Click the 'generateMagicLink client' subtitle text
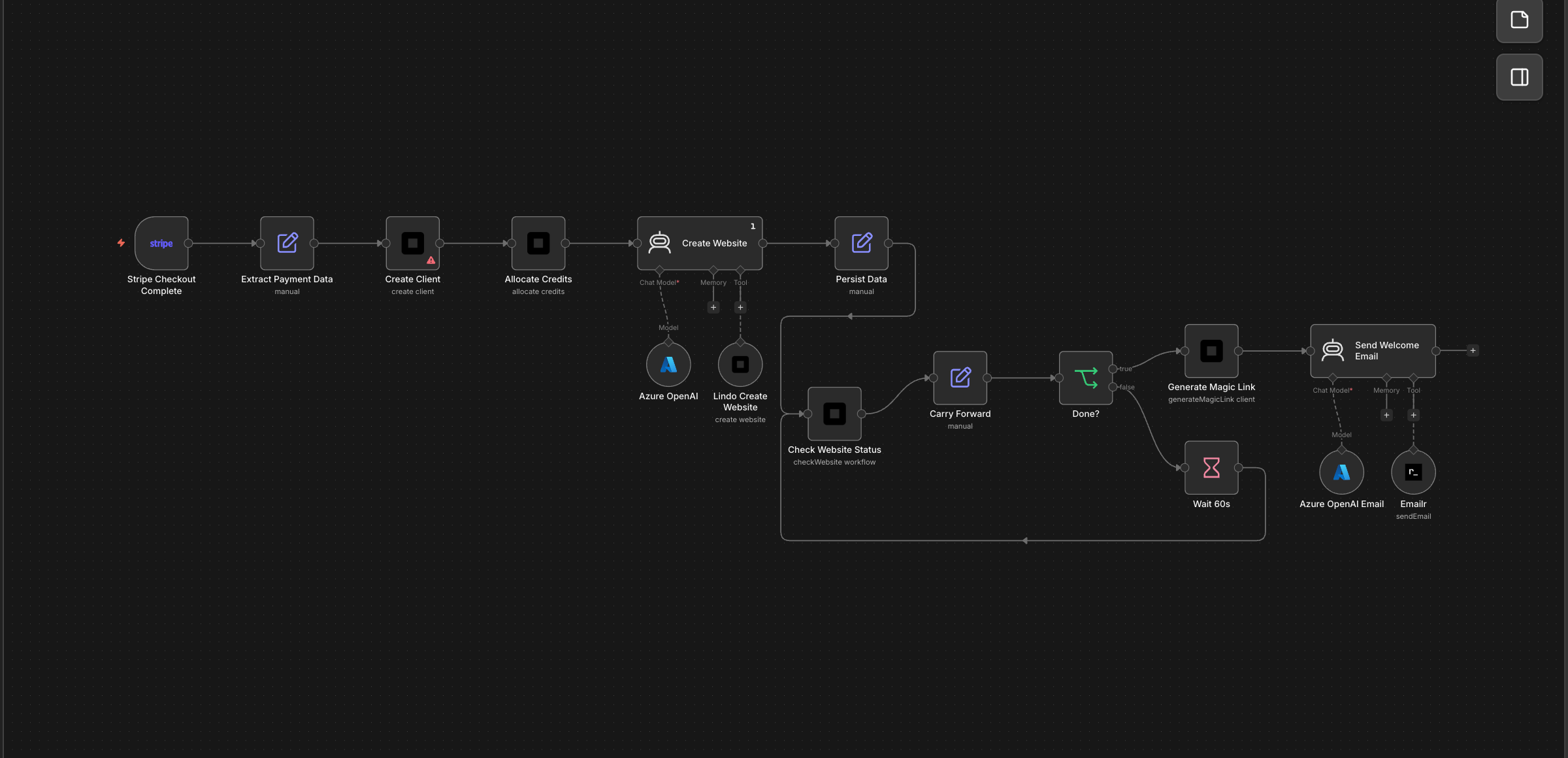Screen dimensions: 1568x758 (x=1211, y=399)
